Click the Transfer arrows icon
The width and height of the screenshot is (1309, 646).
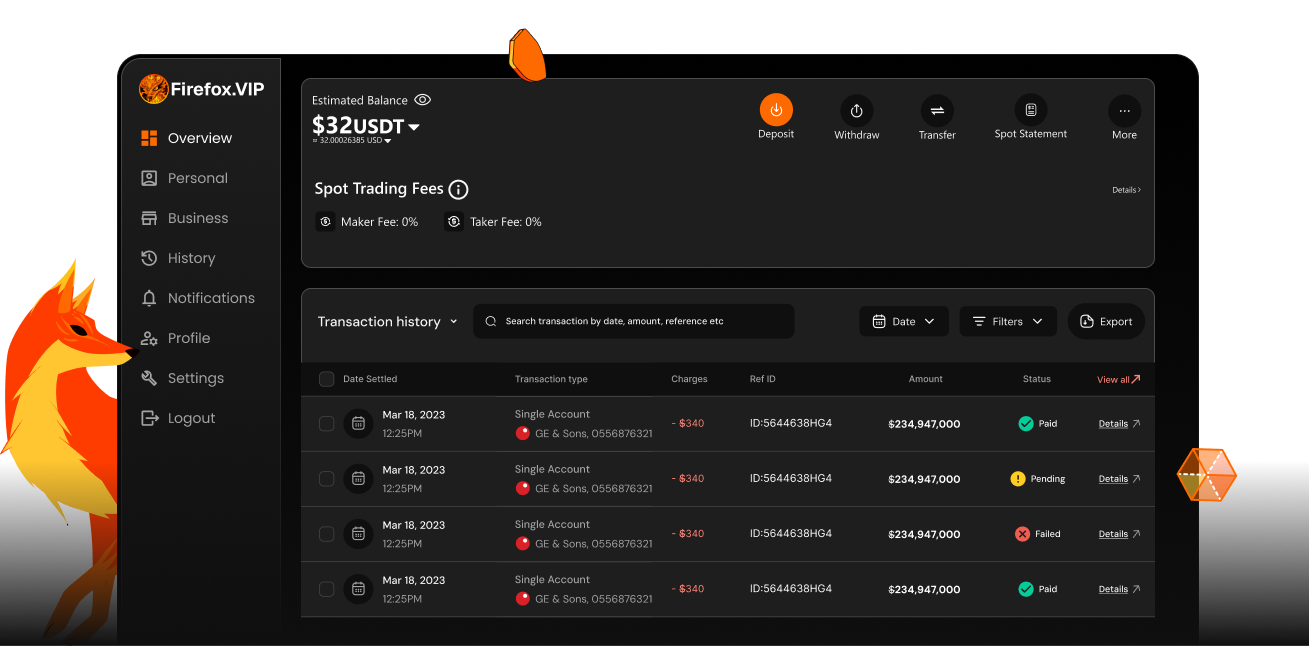pyautogui.click(x=937, y=111)
